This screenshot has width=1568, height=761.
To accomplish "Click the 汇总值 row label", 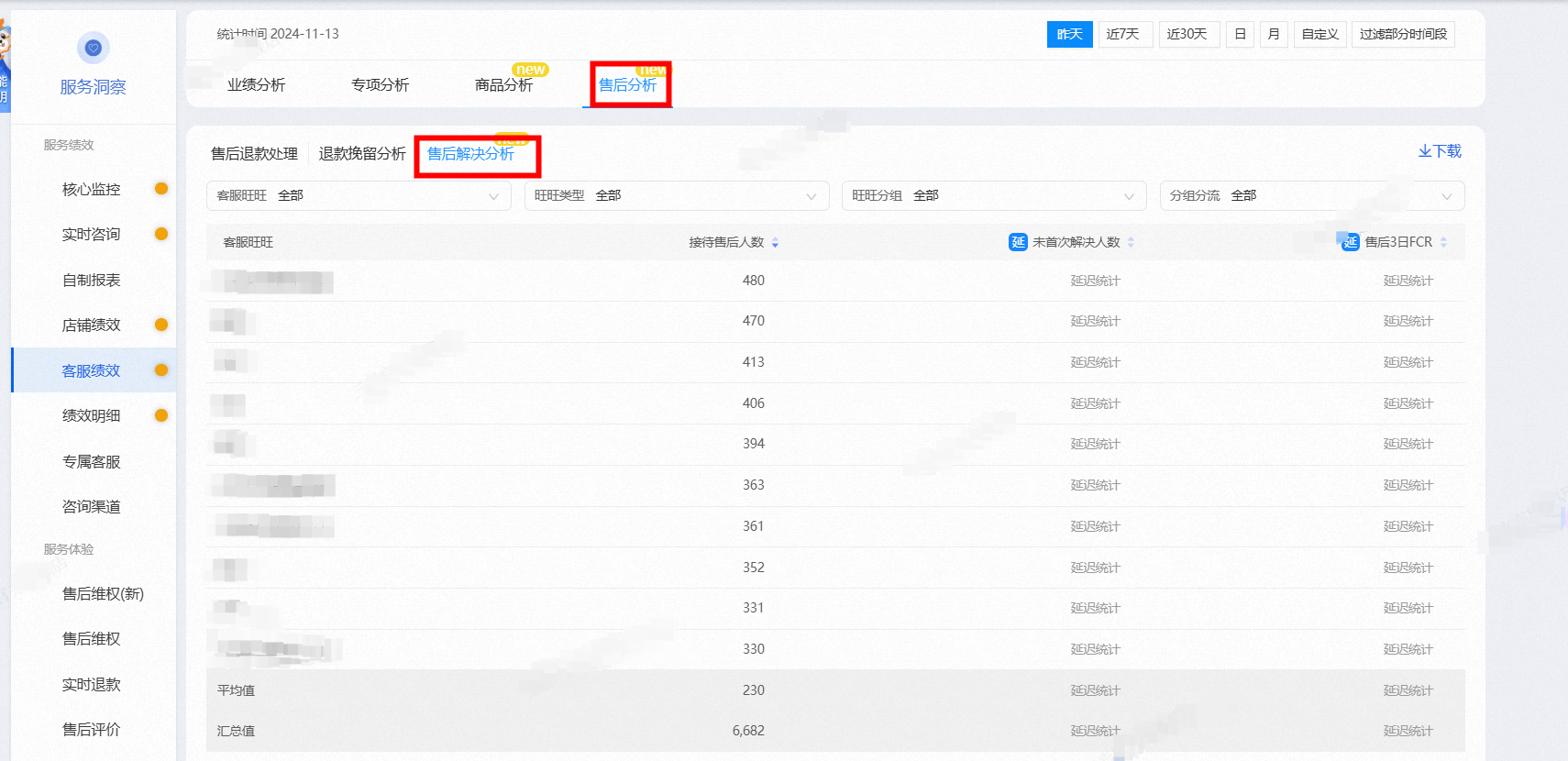I will click(x=236, y=731).
